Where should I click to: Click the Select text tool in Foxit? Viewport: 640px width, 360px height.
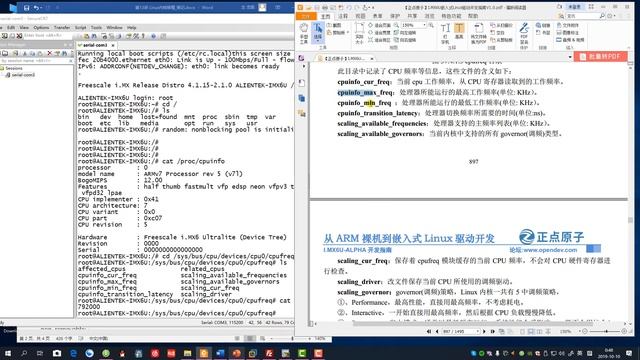point(318,33)
